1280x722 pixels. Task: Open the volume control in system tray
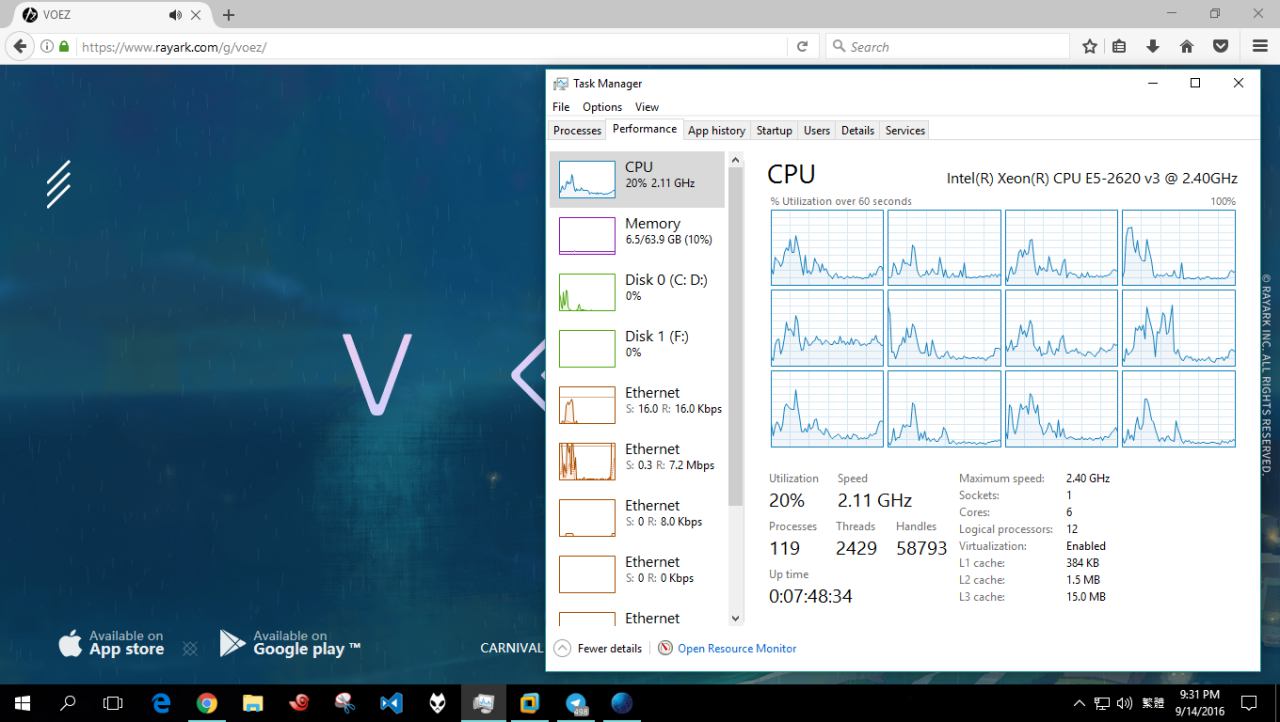coord(1124,703)
